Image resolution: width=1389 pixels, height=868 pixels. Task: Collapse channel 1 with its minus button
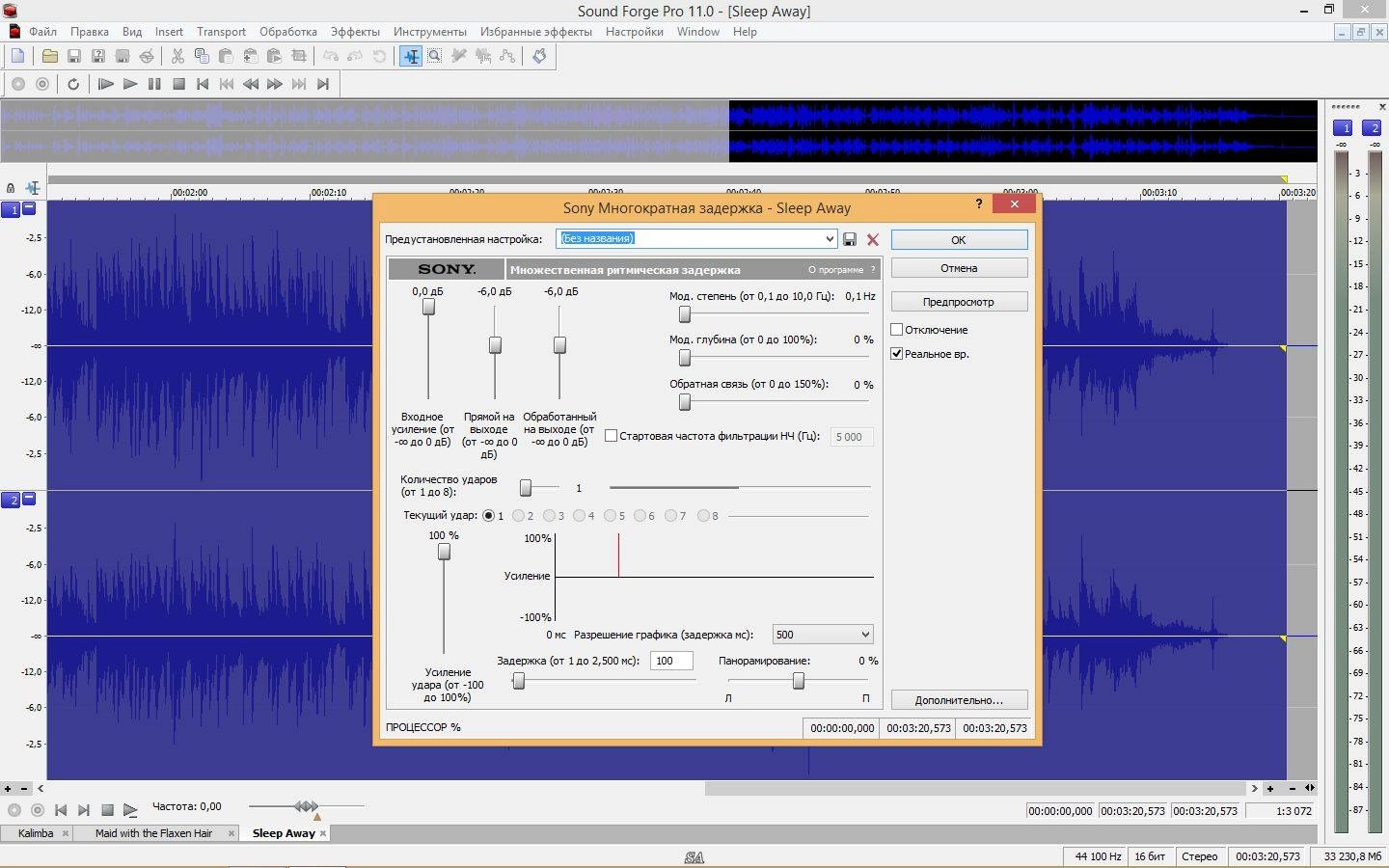29,208
